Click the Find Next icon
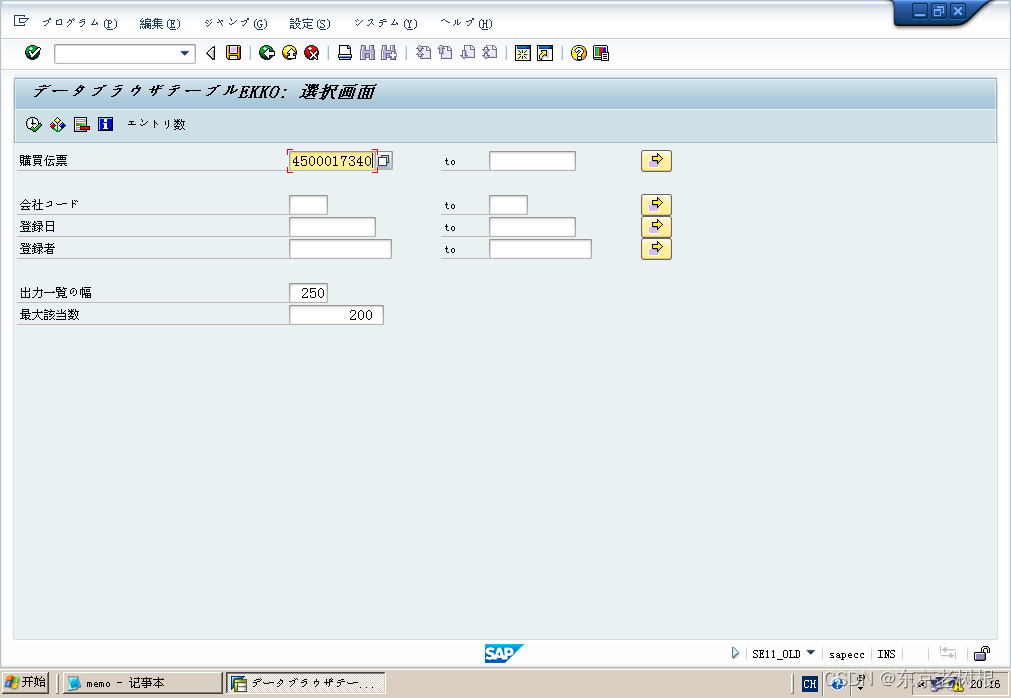 click(388, 53)
